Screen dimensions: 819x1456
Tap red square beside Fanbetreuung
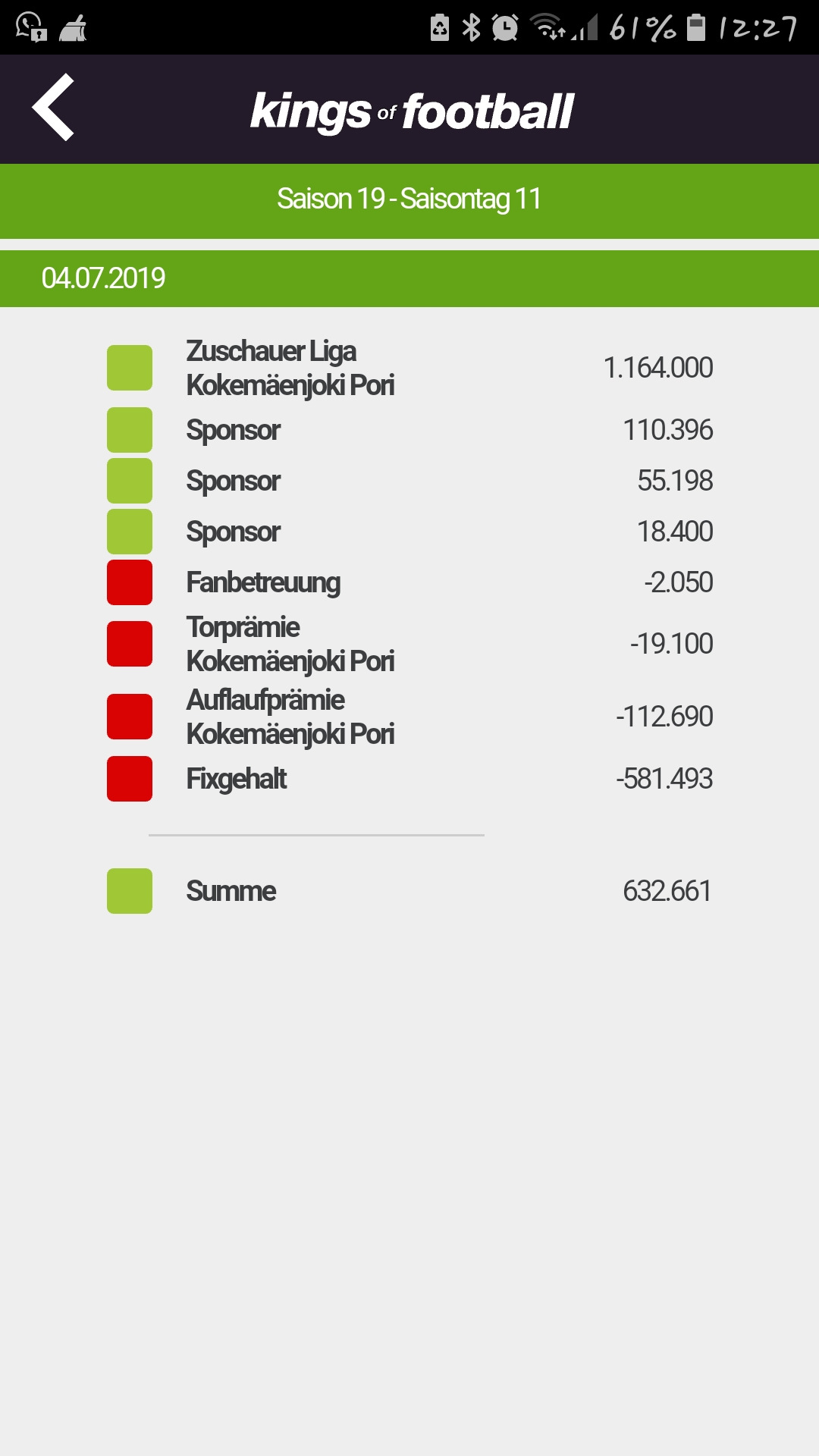pos(130,582)
